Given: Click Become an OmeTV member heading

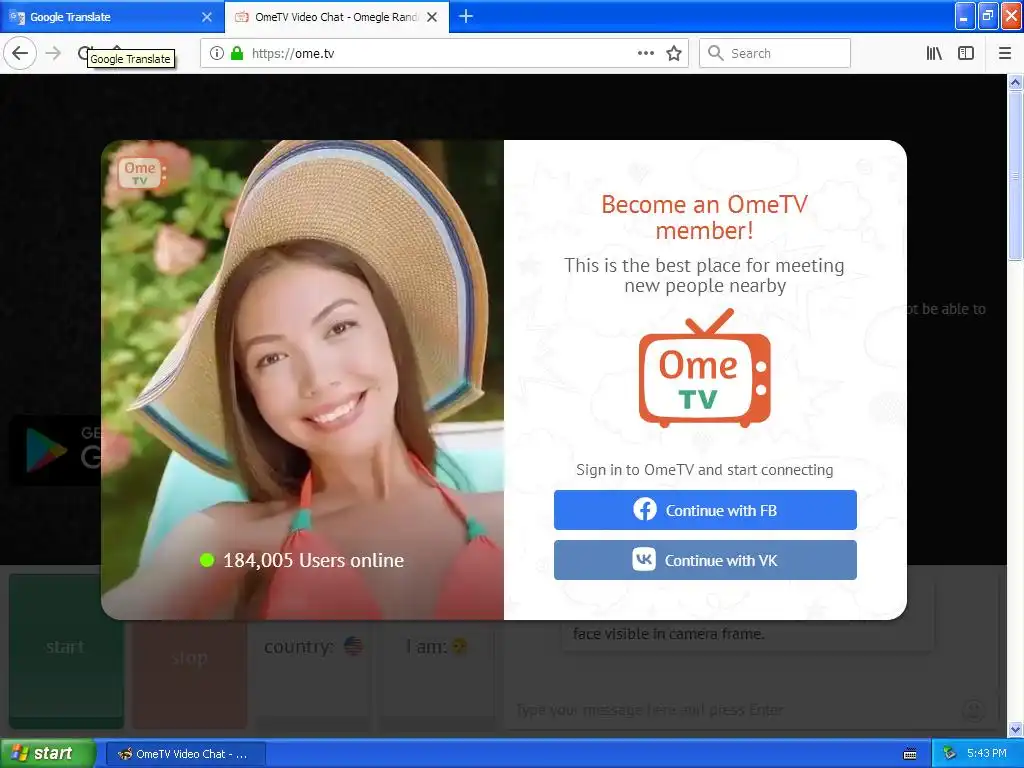Looking at the screenshot, I should (x=704, y=217).
